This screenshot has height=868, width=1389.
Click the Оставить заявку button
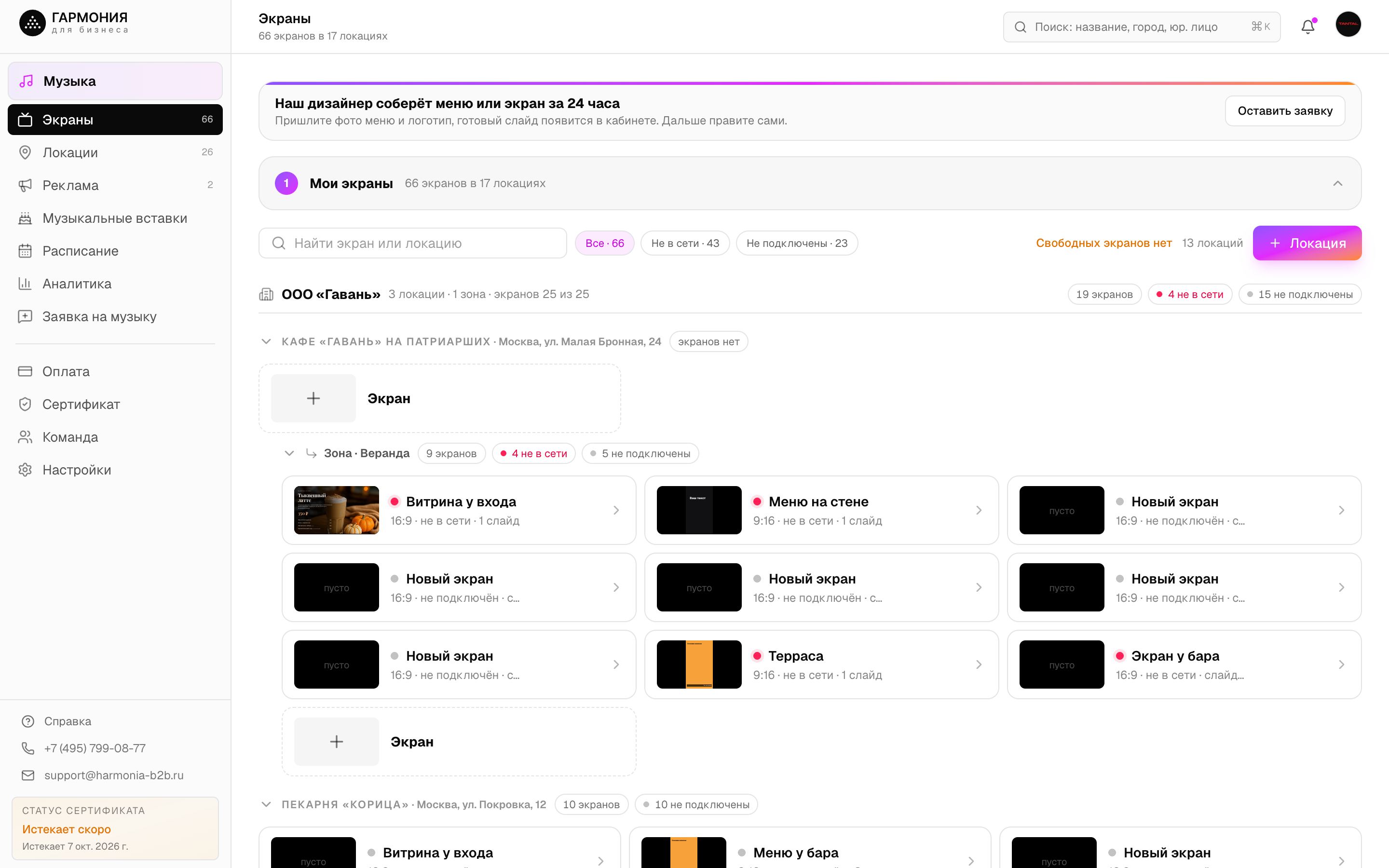click(x=1284, y=111)
